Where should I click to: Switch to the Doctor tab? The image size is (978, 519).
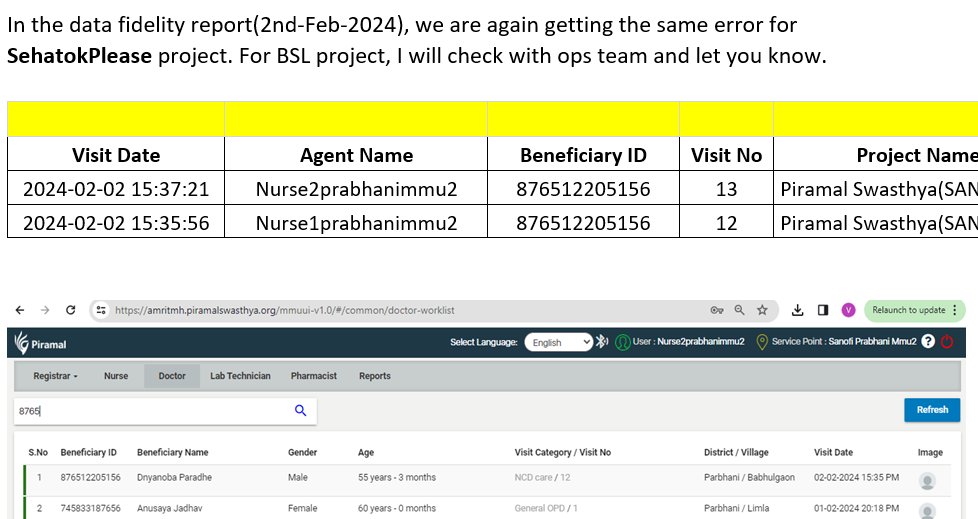point(172,376)
